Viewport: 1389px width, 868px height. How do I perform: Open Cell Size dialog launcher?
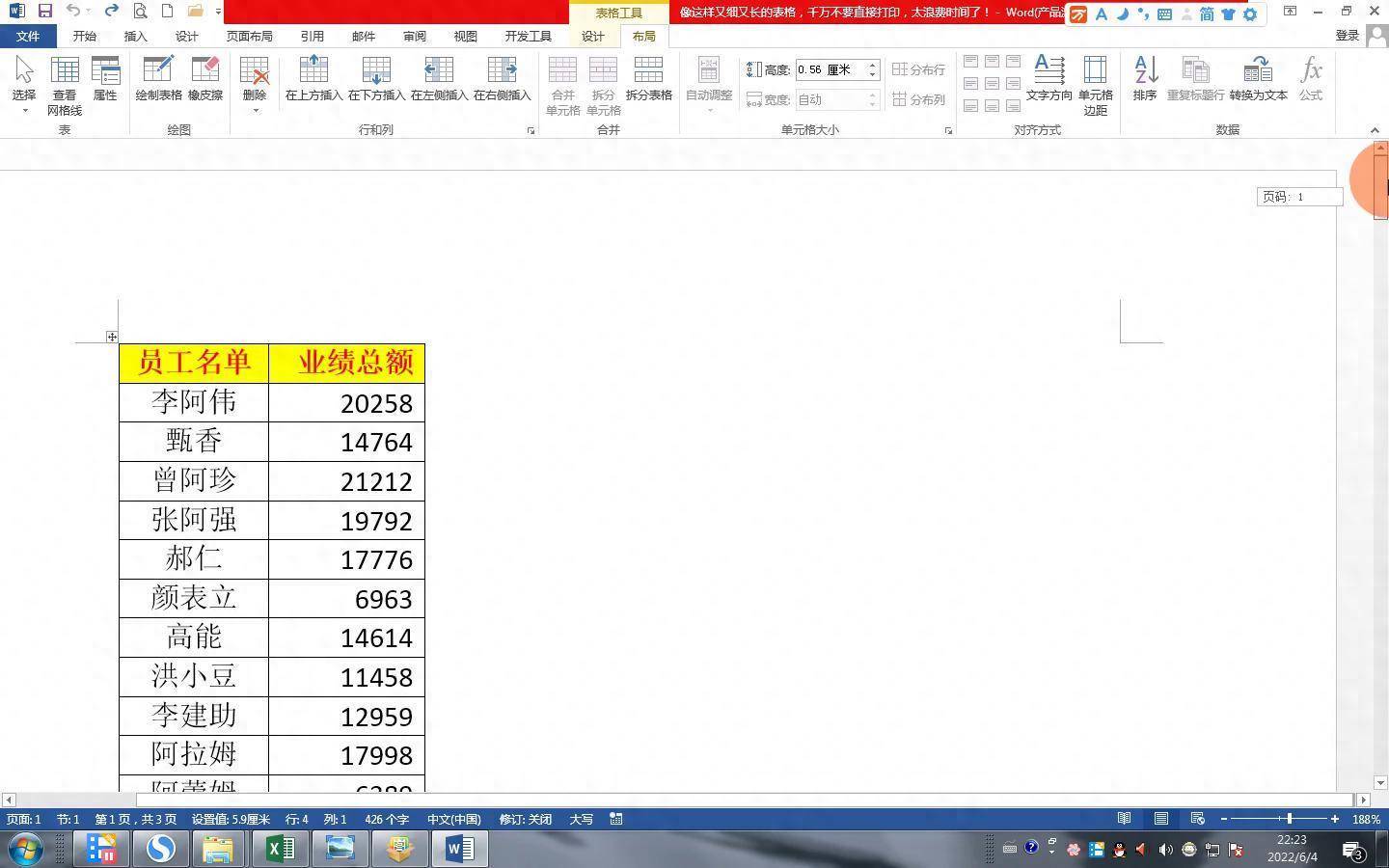tap(948, 130)
